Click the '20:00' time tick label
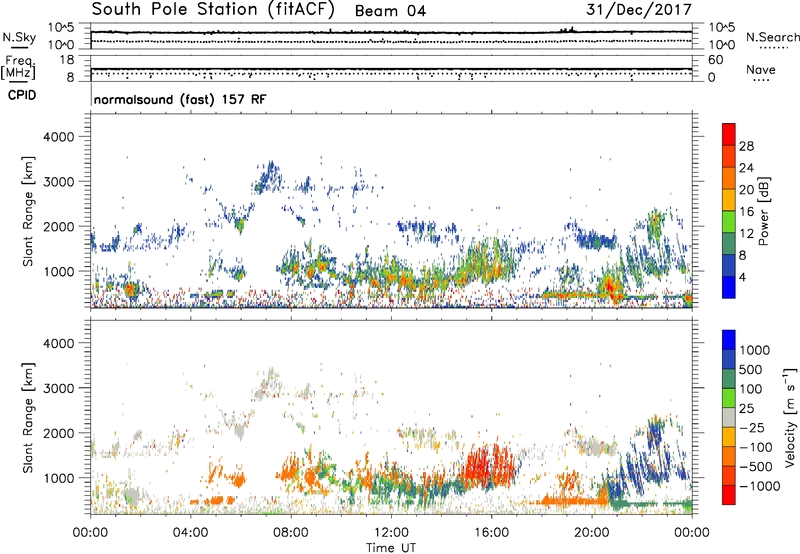 (x=592, y=533)
